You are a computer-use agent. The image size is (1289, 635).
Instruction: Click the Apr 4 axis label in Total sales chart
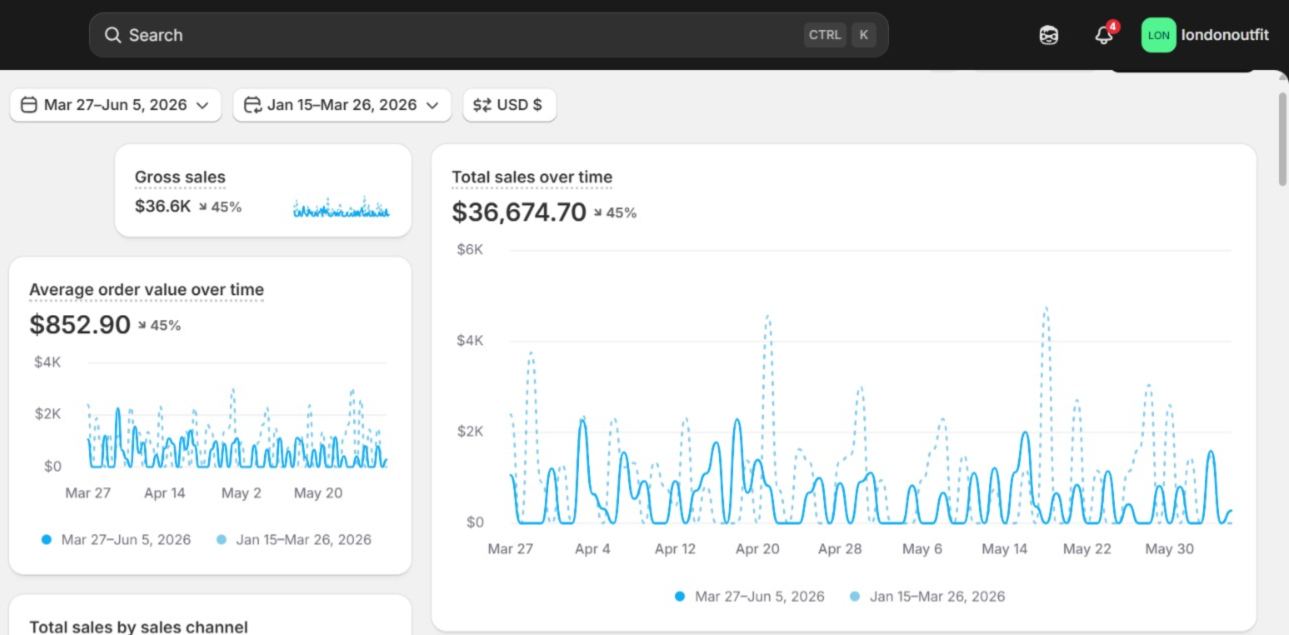pos(593,549)
